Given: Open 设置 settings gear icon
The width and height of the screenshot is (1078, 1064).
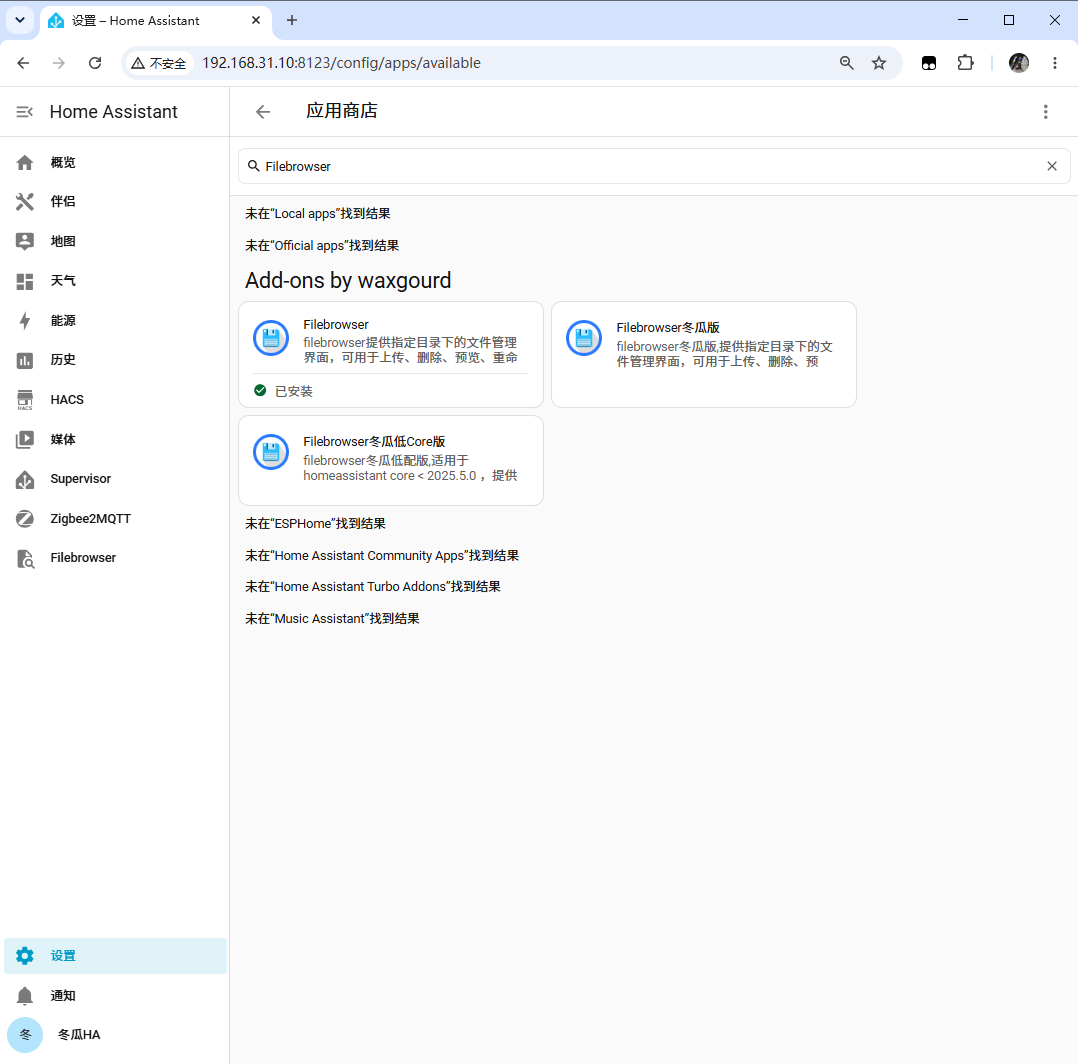Looking at the screenshot, I should tap(25, 955).
